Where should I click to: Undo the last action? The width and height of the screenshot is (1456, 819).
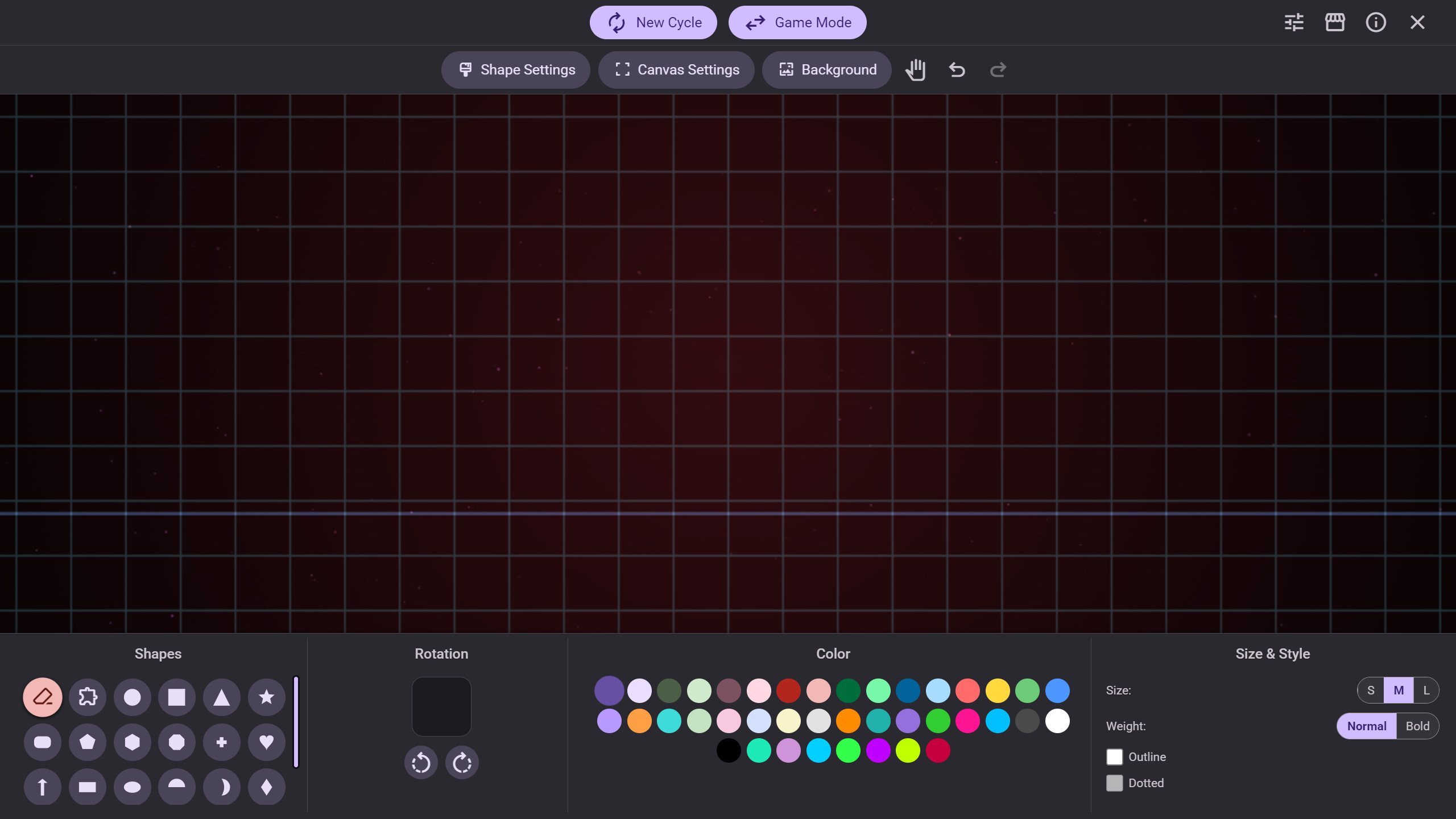tap(956, 69)
